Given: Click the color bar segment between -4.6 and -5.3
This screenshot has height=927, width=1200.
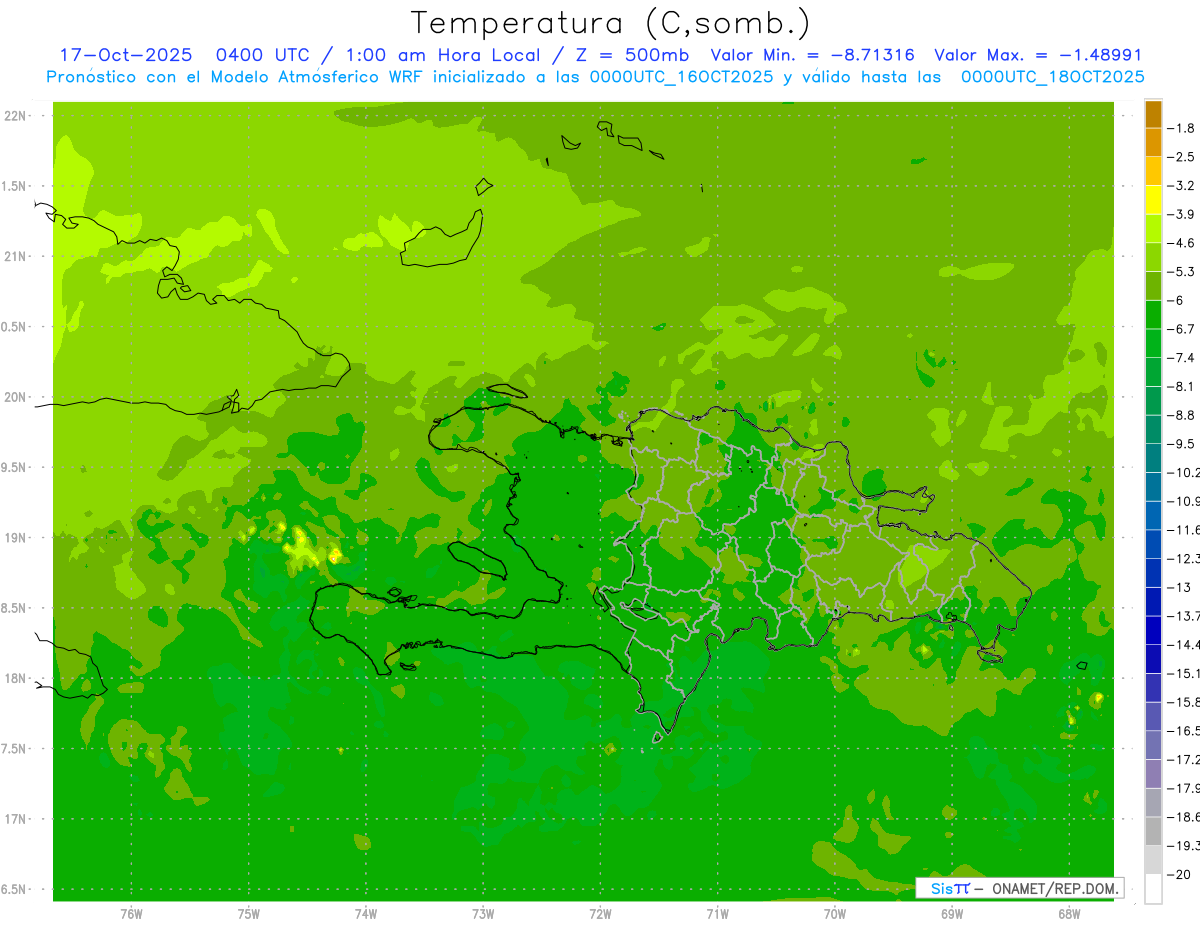Looking at the screenshot, I should click(1153, 257).
